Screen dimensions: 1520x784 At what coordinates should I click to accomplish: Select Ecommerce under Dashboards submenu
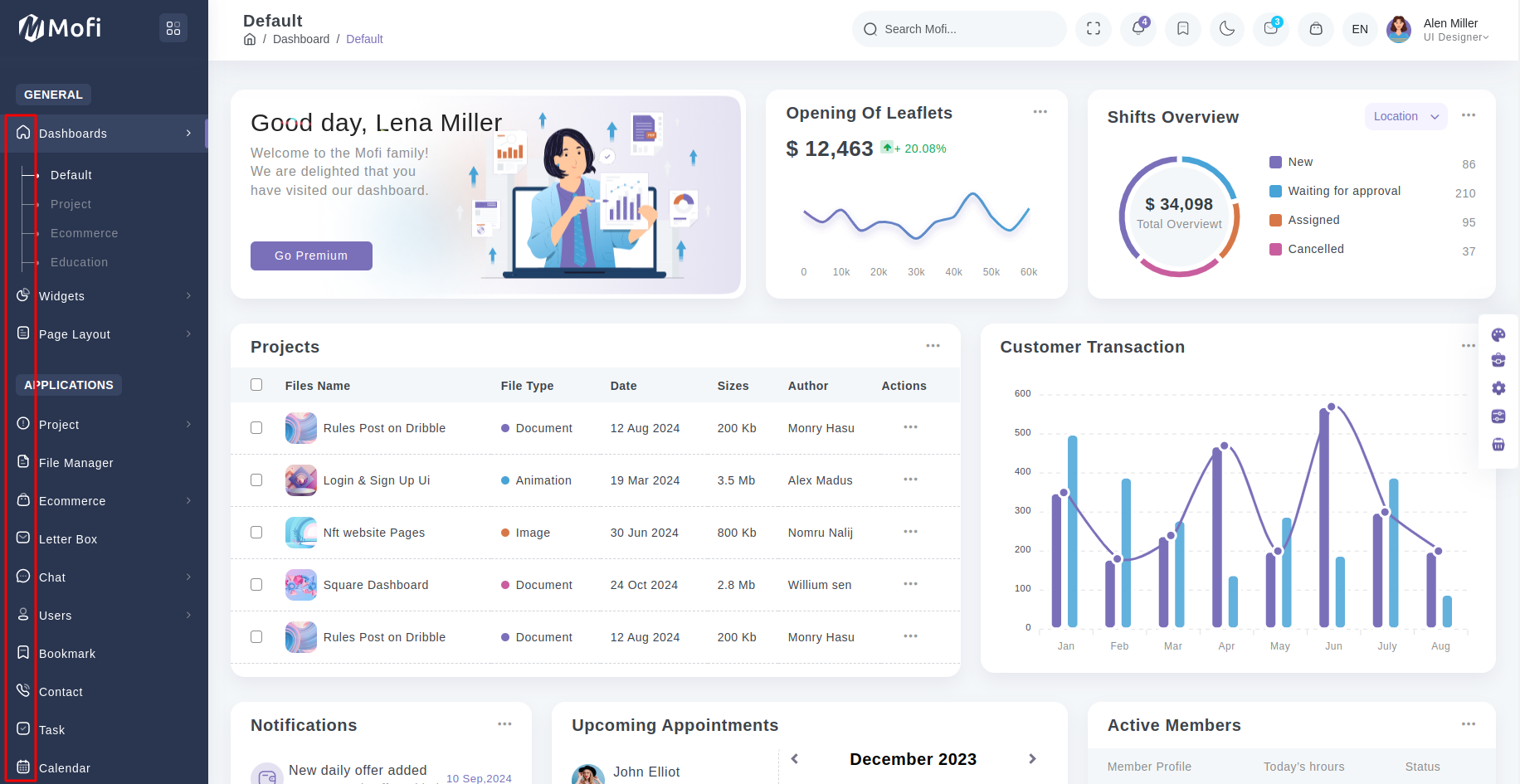tap(85, 233)
